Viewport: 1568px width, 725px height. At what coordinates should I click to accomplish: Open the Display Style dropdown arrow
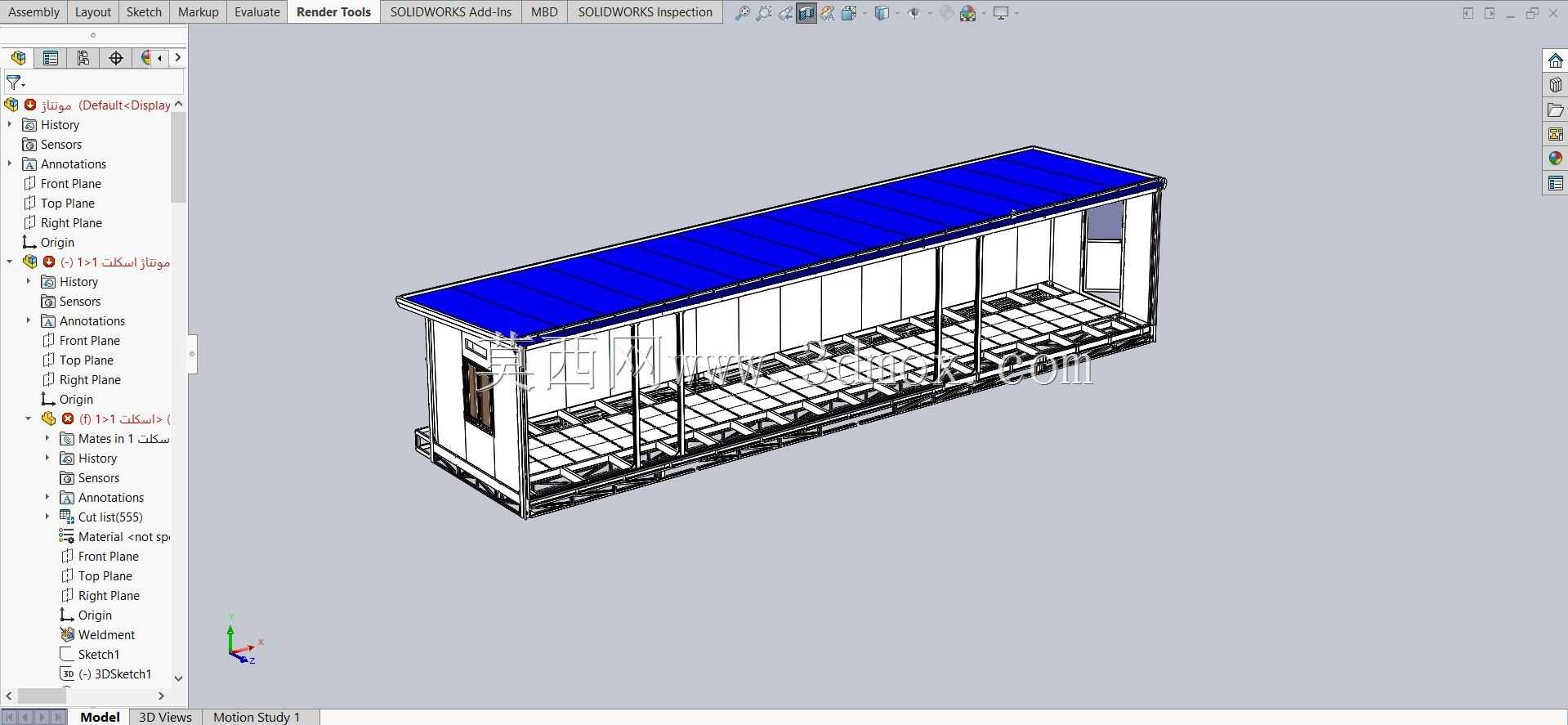[897, 13]
